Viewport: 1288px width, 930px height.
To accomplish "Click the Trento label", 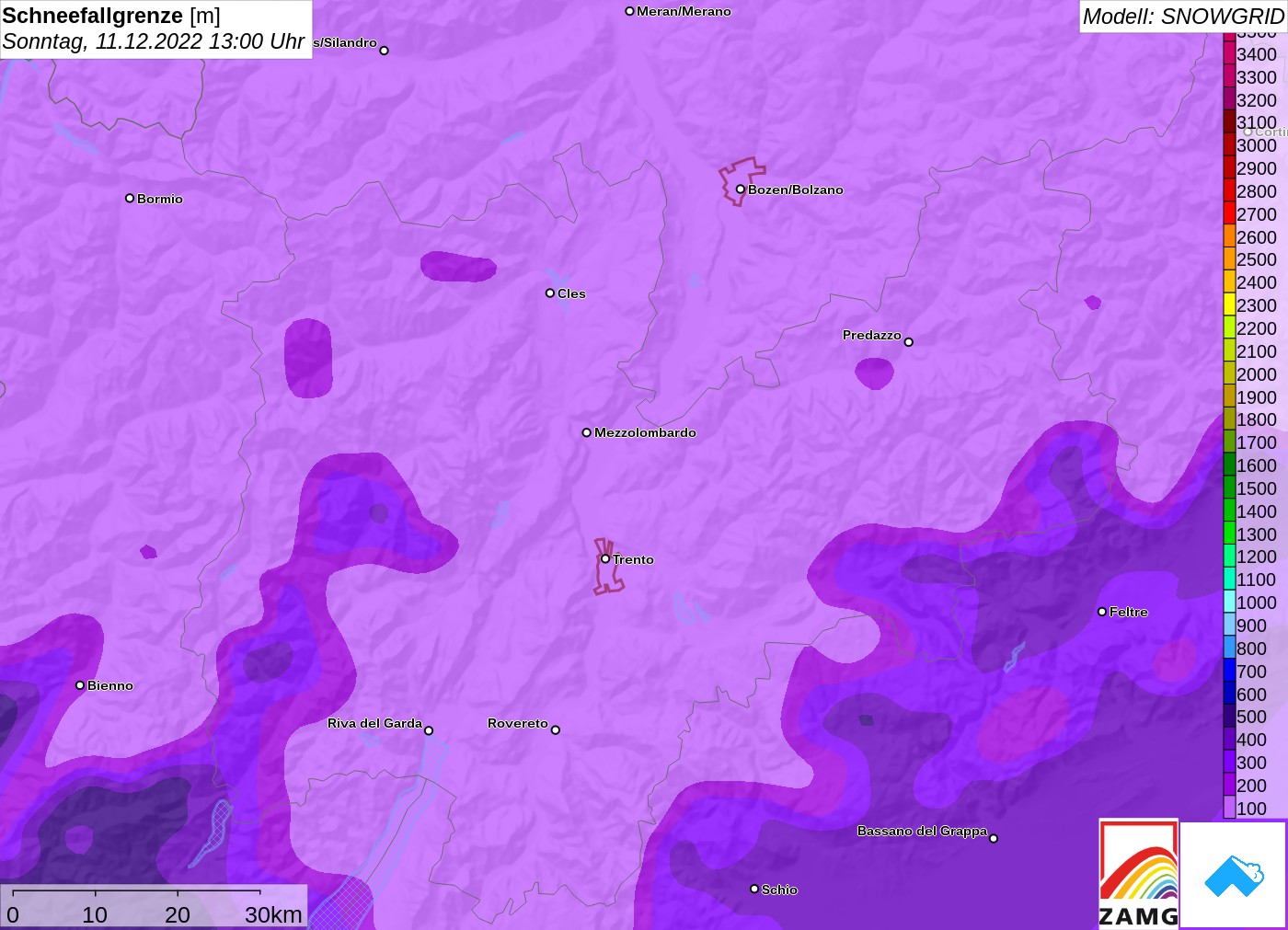I will click(633, 559).
